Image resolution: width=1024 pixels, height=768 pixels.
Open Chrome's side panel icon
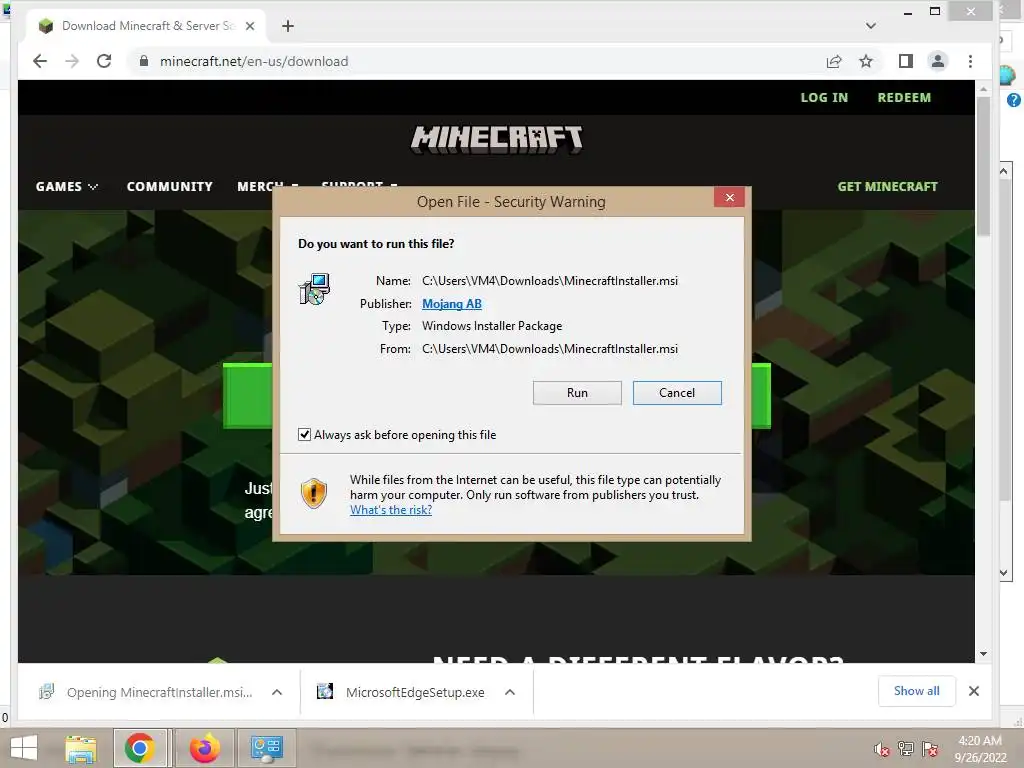coord(906,61)
